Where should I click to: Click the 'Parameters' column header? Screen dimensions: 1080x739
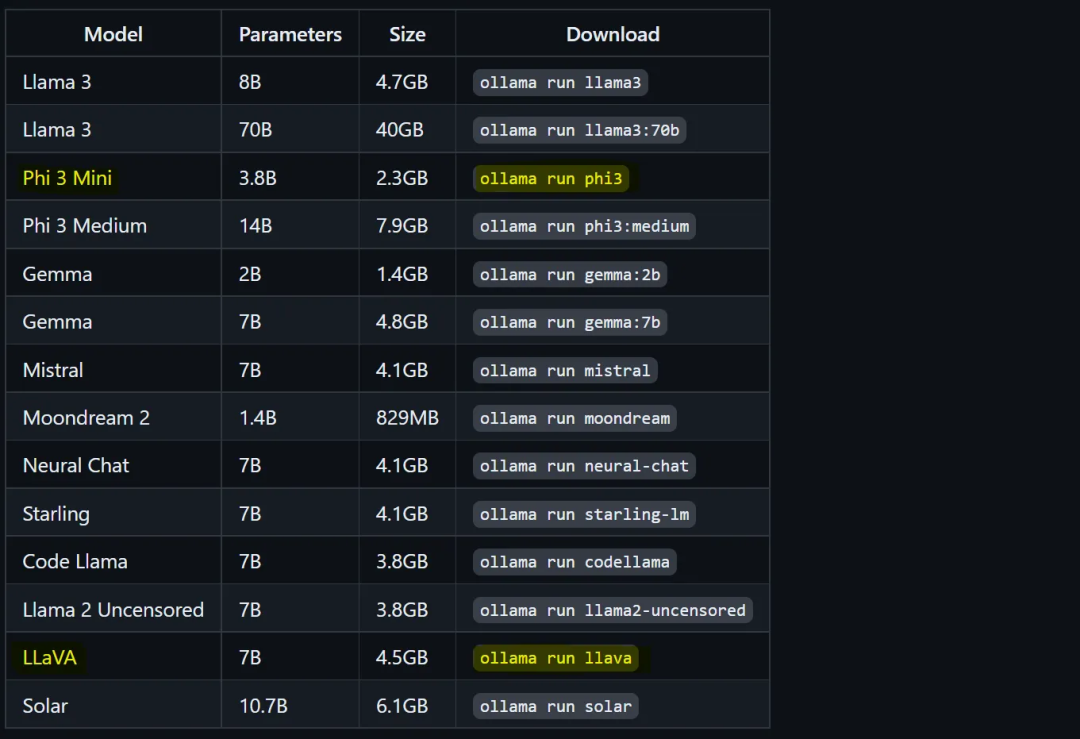point(290,34)
